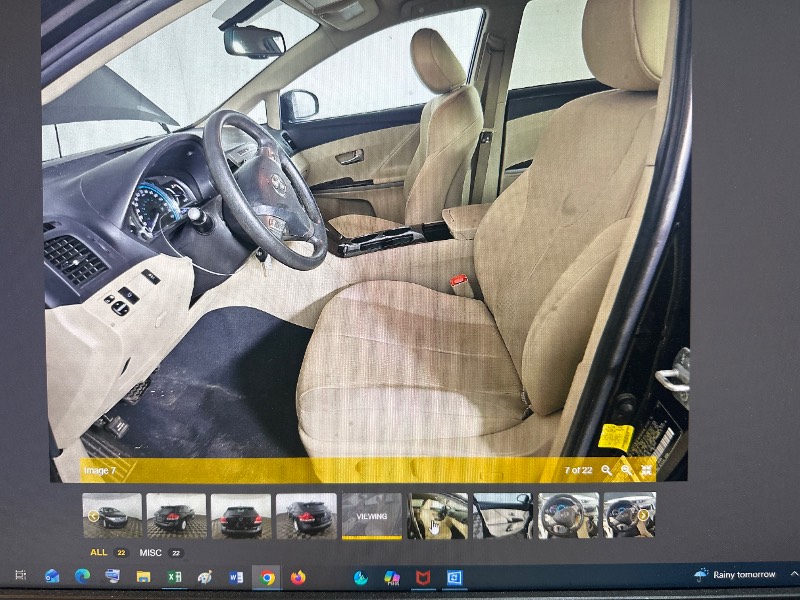Open Outlook from the taskbar
The image size is (800, 600).
[x=52, y=577]
